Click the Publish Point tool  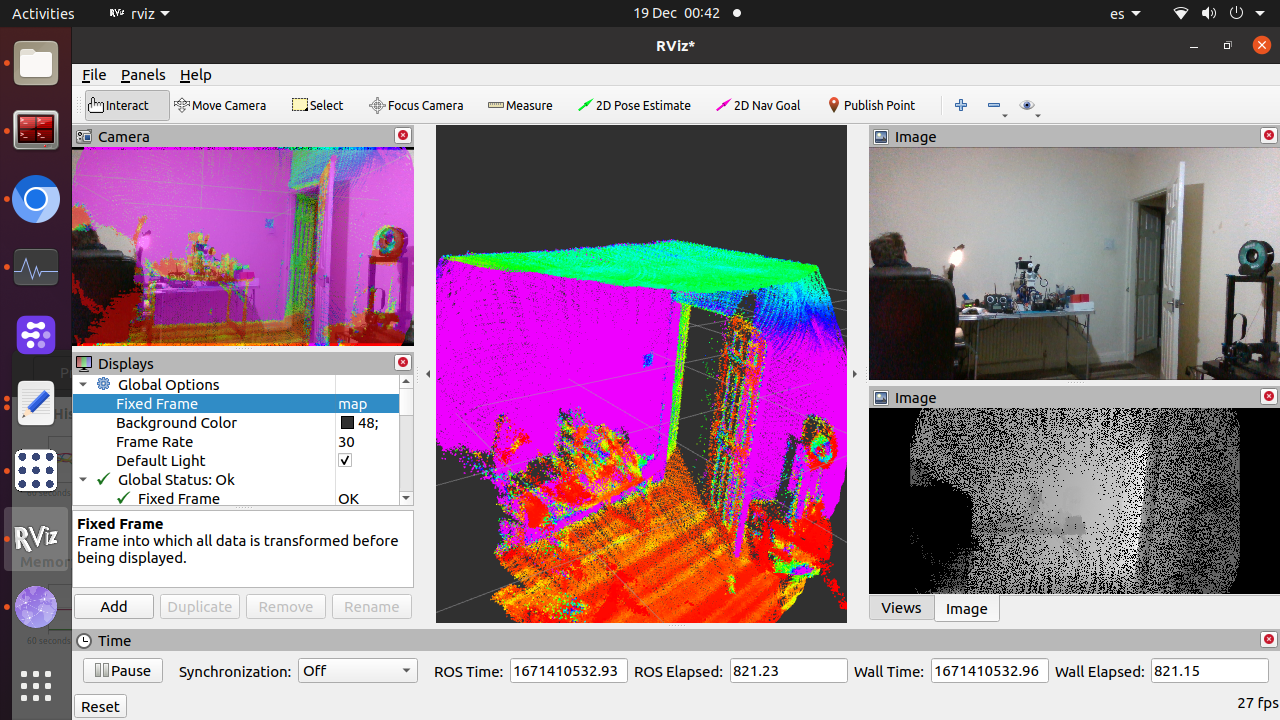pyautogui.click(x=871, y=105)
